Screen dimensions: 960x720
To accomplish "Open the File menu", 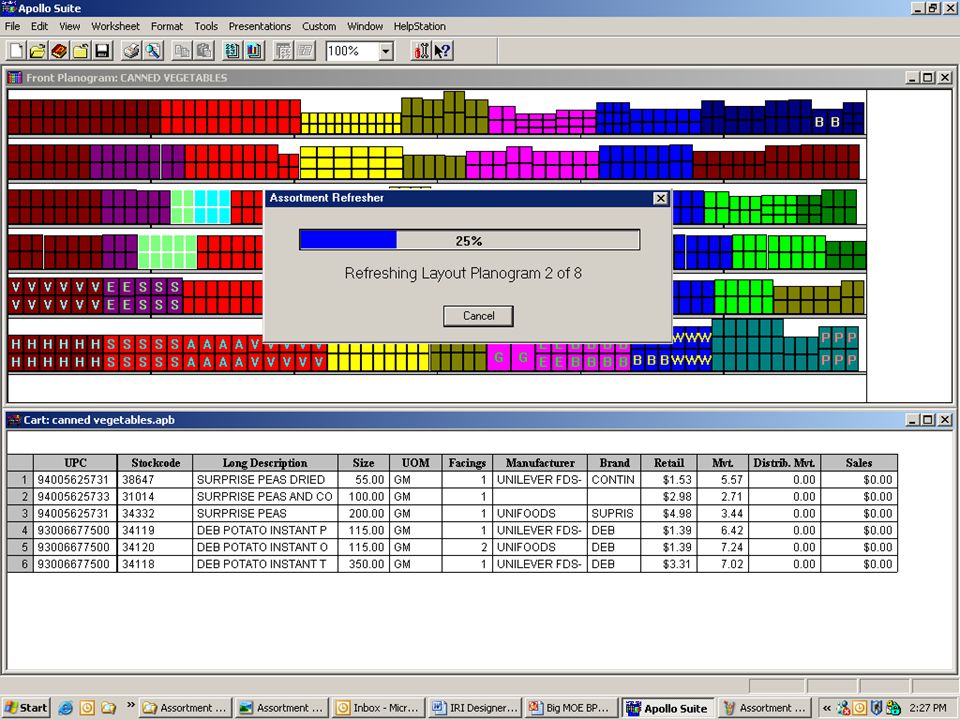I will click(x=12, y=26).
